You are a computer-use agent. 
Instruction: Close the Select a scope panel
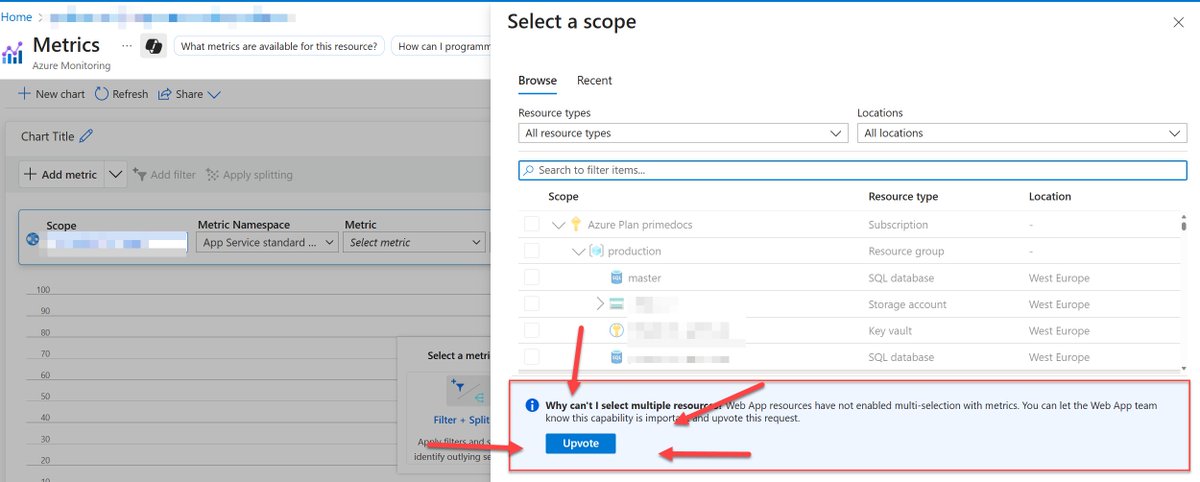pyautogui.click(x=1176, y=21)
